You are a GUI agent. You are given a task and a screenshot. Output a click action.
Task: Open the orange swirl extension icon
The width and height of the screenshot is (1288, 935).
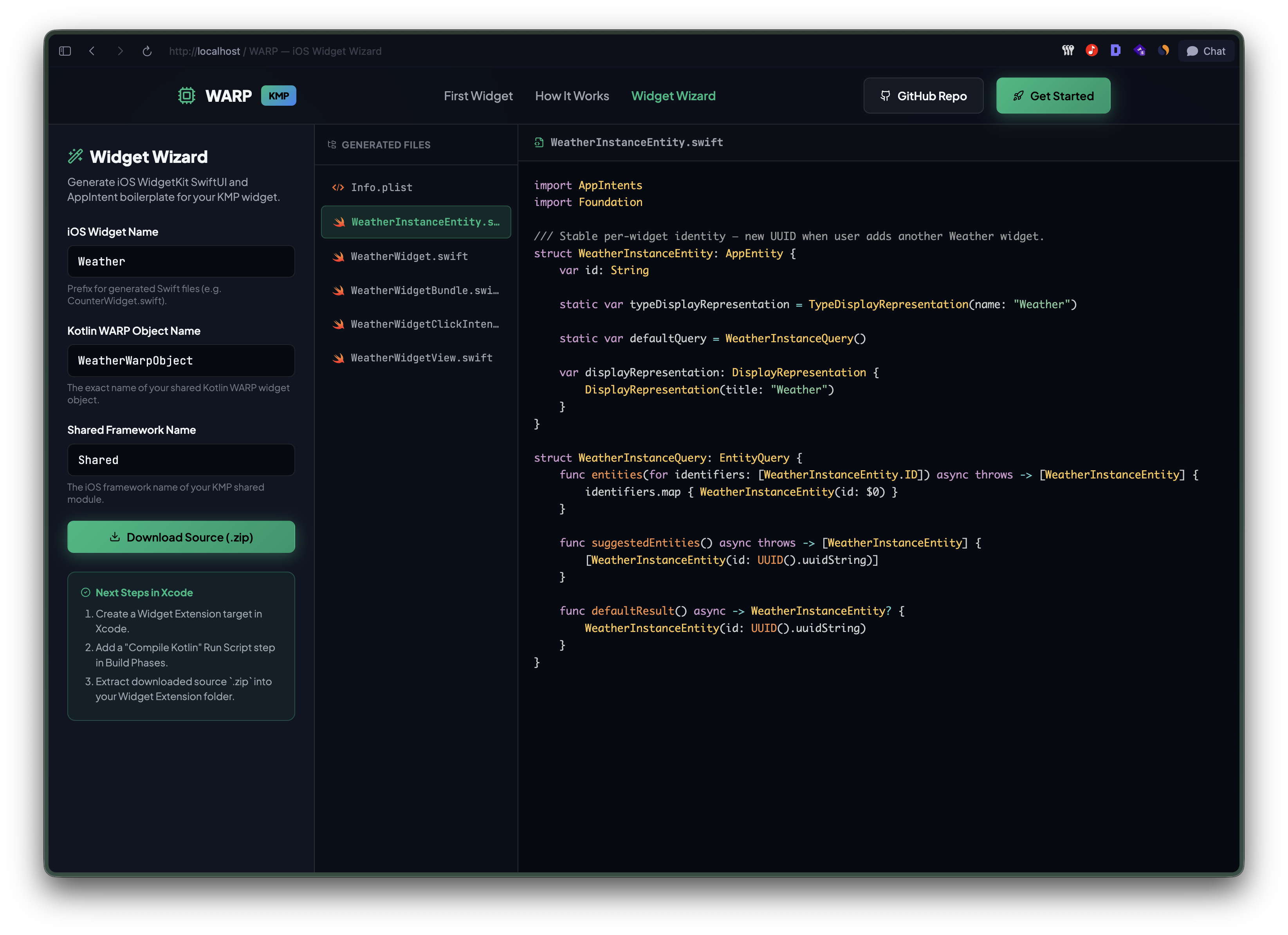coord(1163,51)
